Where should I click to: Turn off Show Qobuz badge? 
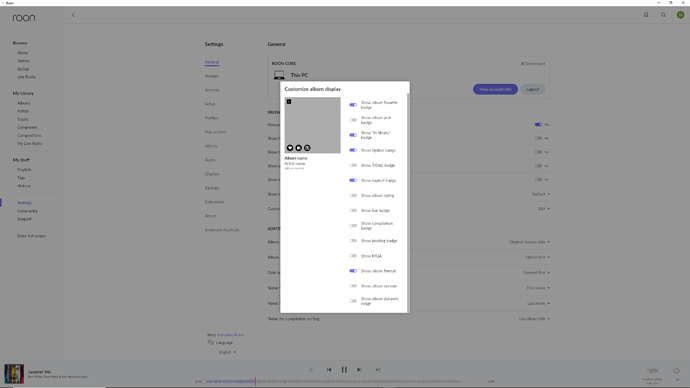tap(353, 150)
